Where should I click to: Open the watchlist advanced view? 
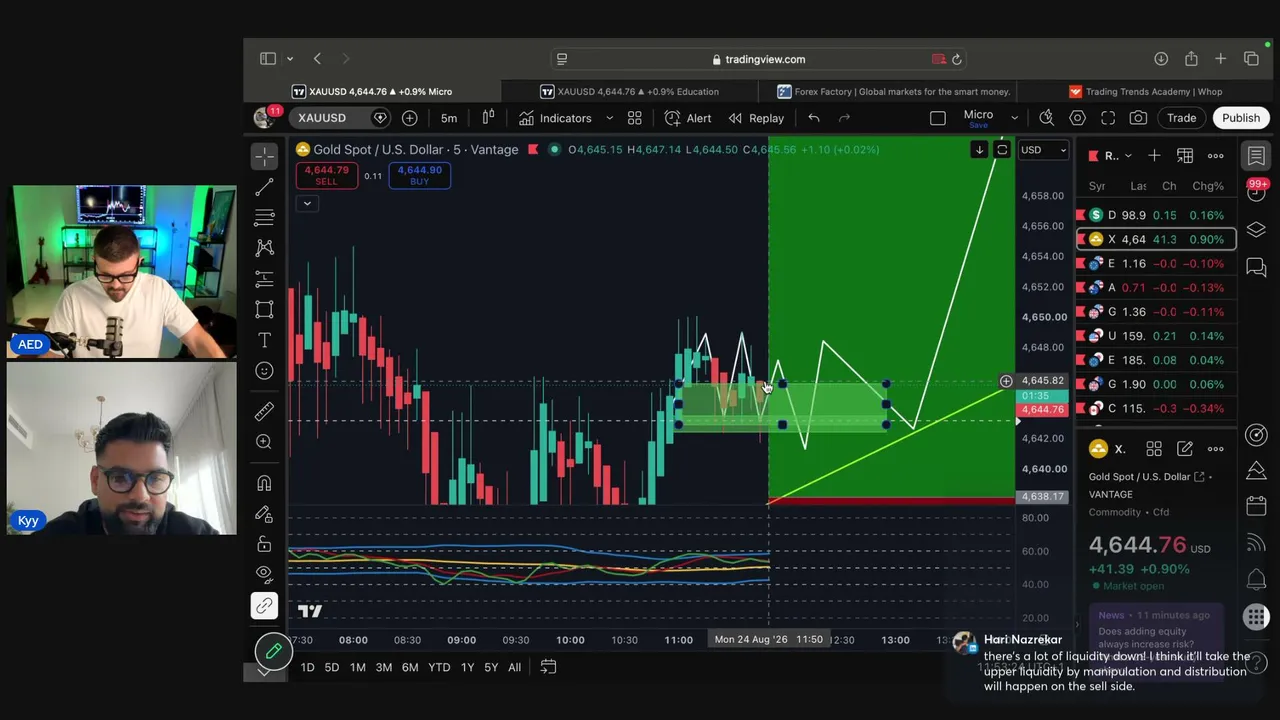click(x=1185, y=156)
